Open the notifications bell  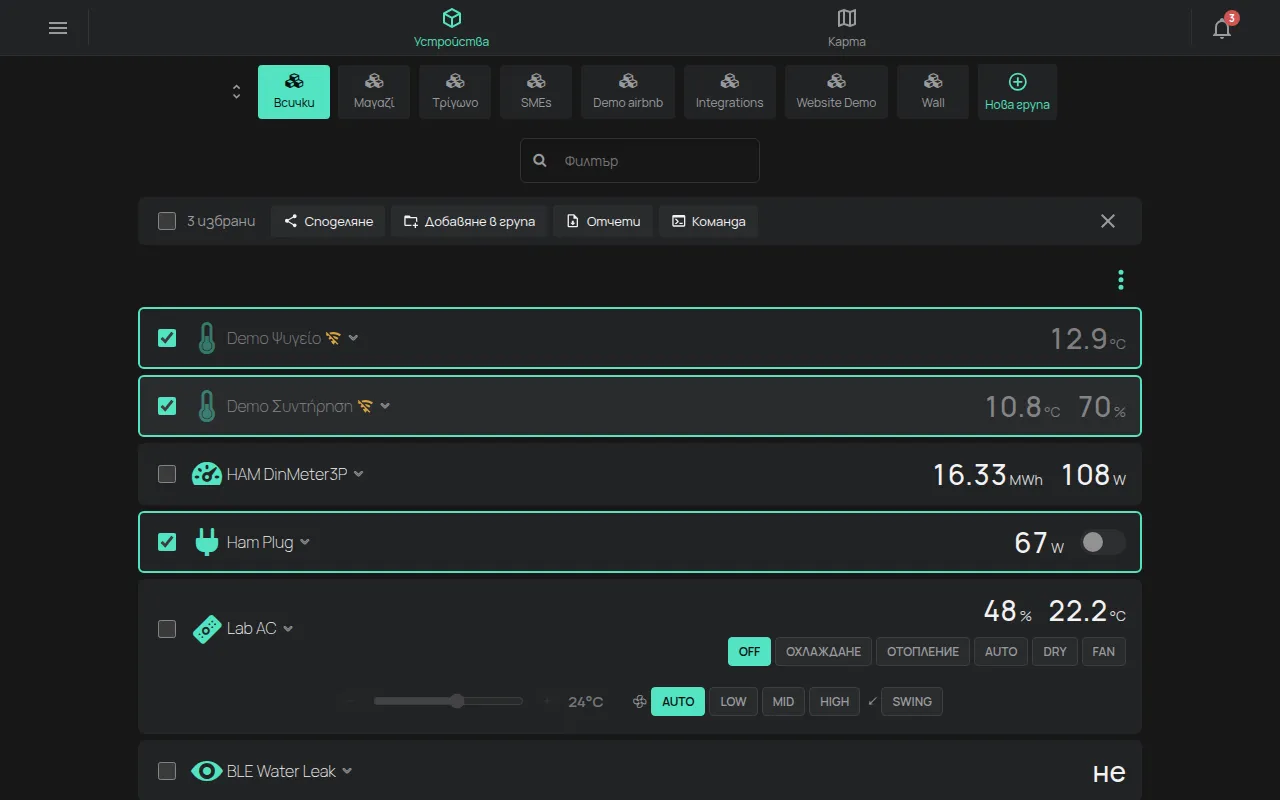[1222, 28]
